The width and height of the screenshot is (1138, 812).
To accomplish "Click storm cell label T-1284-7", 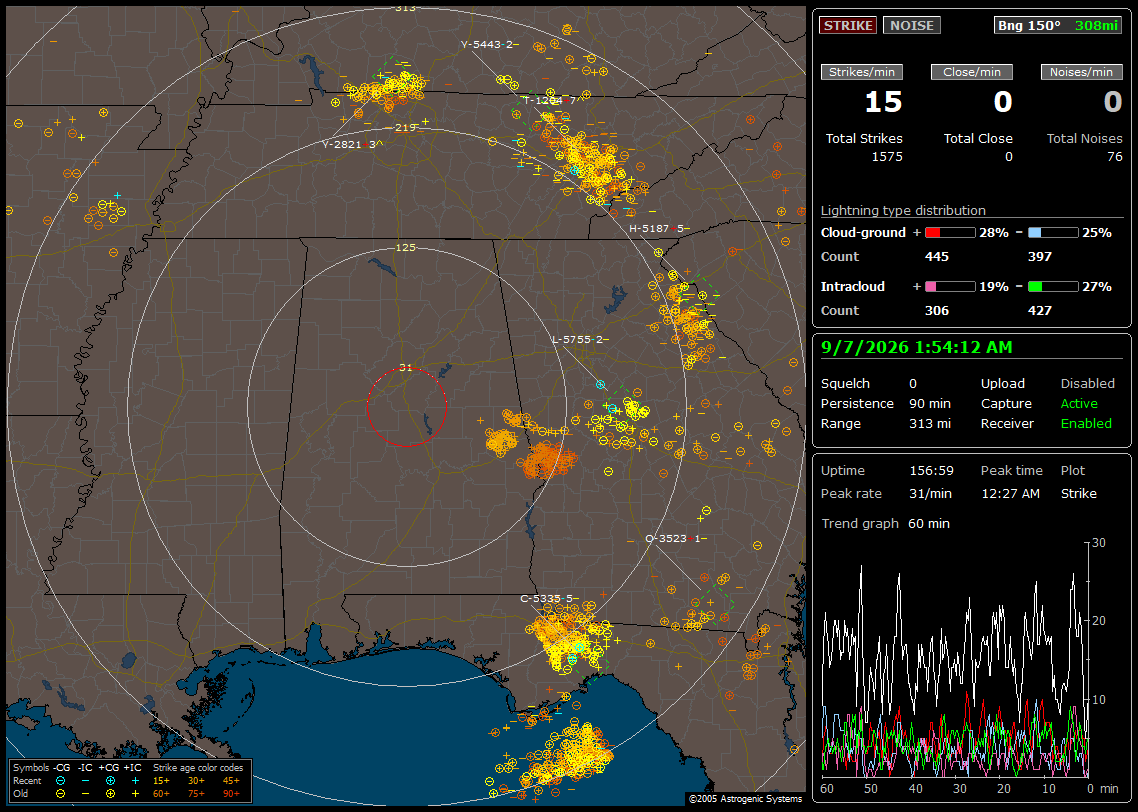I will point(549,100).
